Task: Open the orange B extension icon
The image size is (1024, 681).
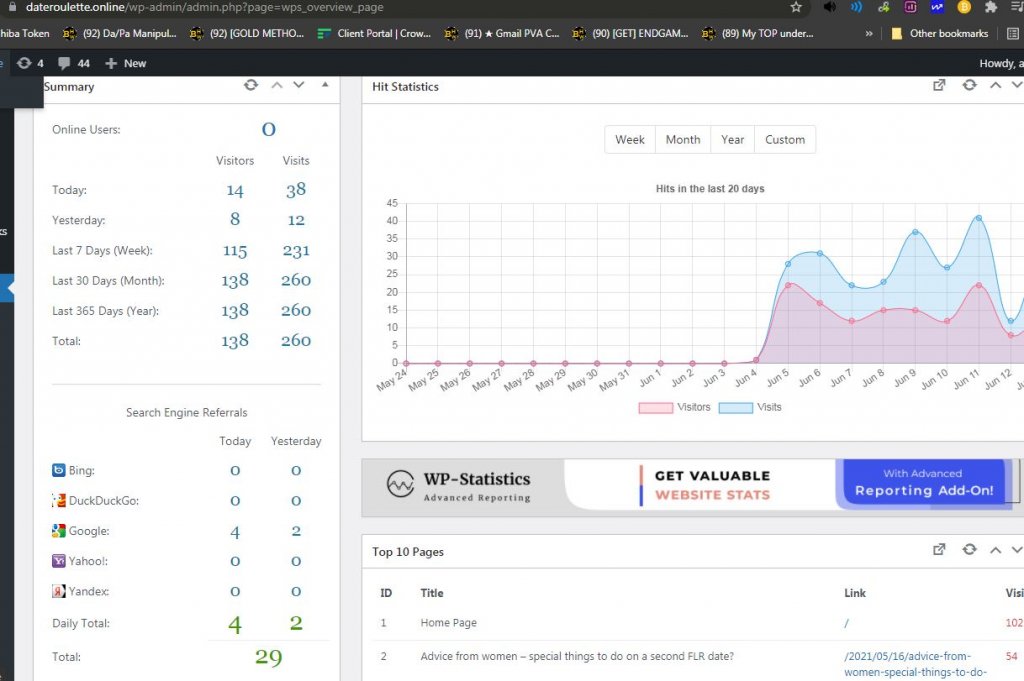Action: point(964,7)
